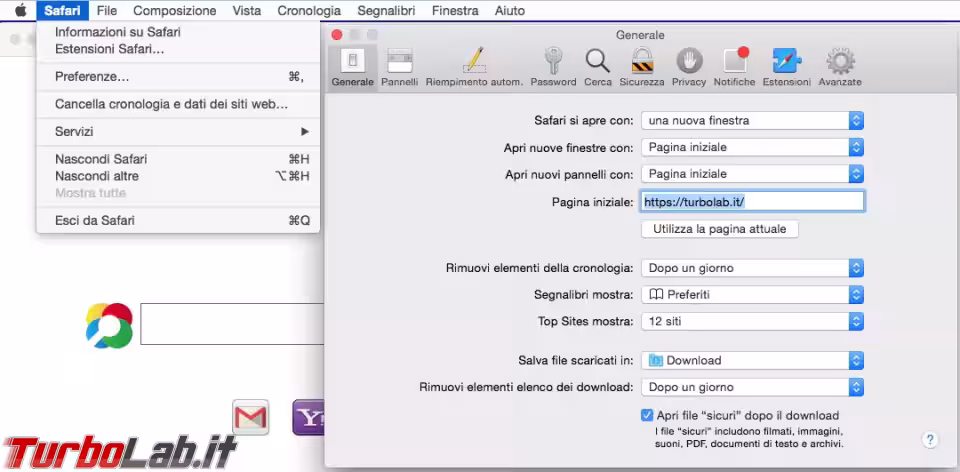Screen dimensions: 960x472
Task: Open the Cerca preferences pane
Action: coord(598,66)
